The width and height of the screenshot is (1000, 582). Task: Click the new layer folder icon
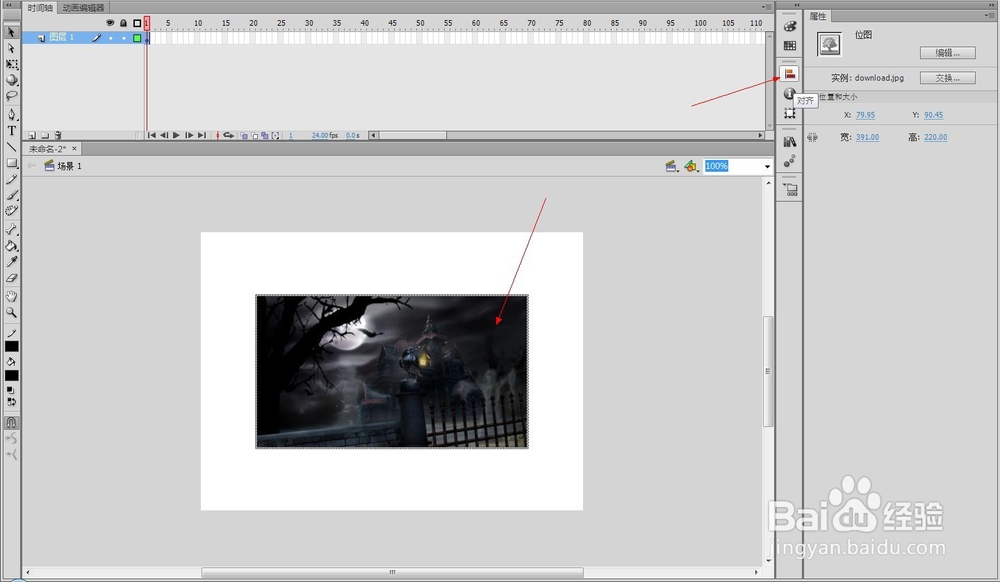pos(45,135)
